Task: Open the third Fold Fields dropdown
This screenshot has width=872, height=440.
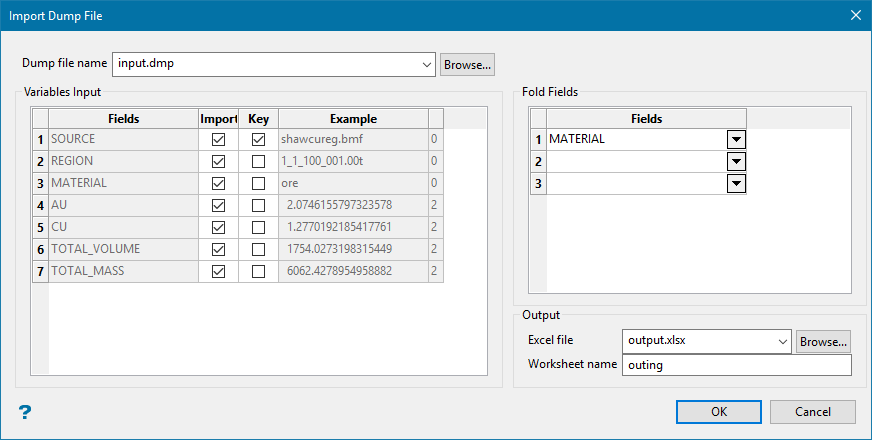Action: (x=736, y=184)
